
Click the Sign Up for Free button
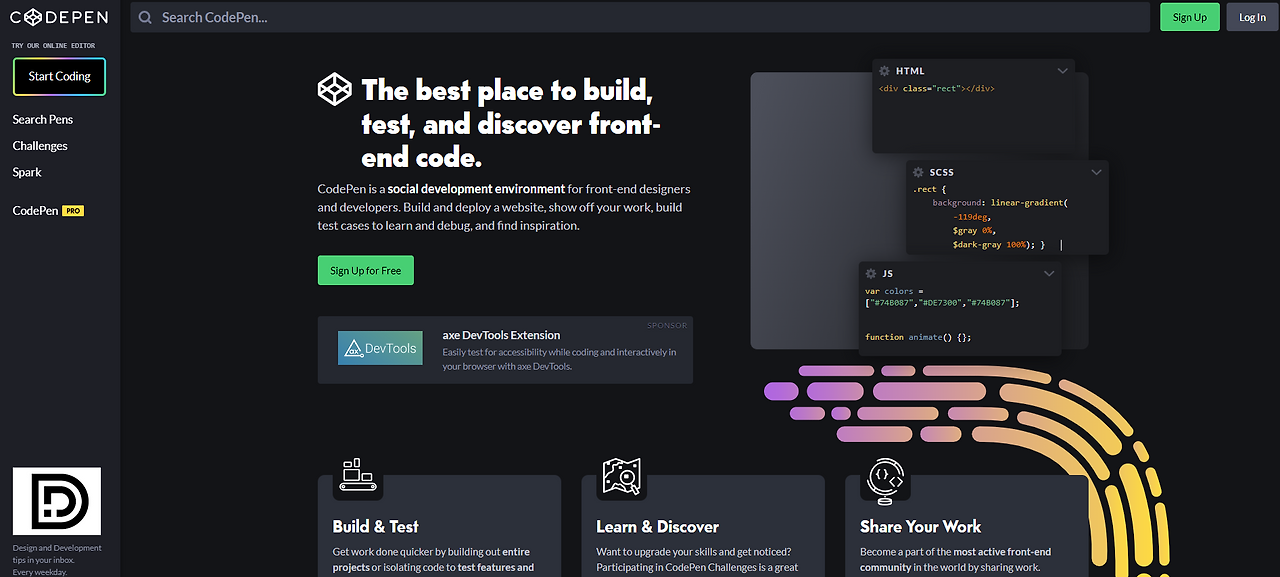365,270
